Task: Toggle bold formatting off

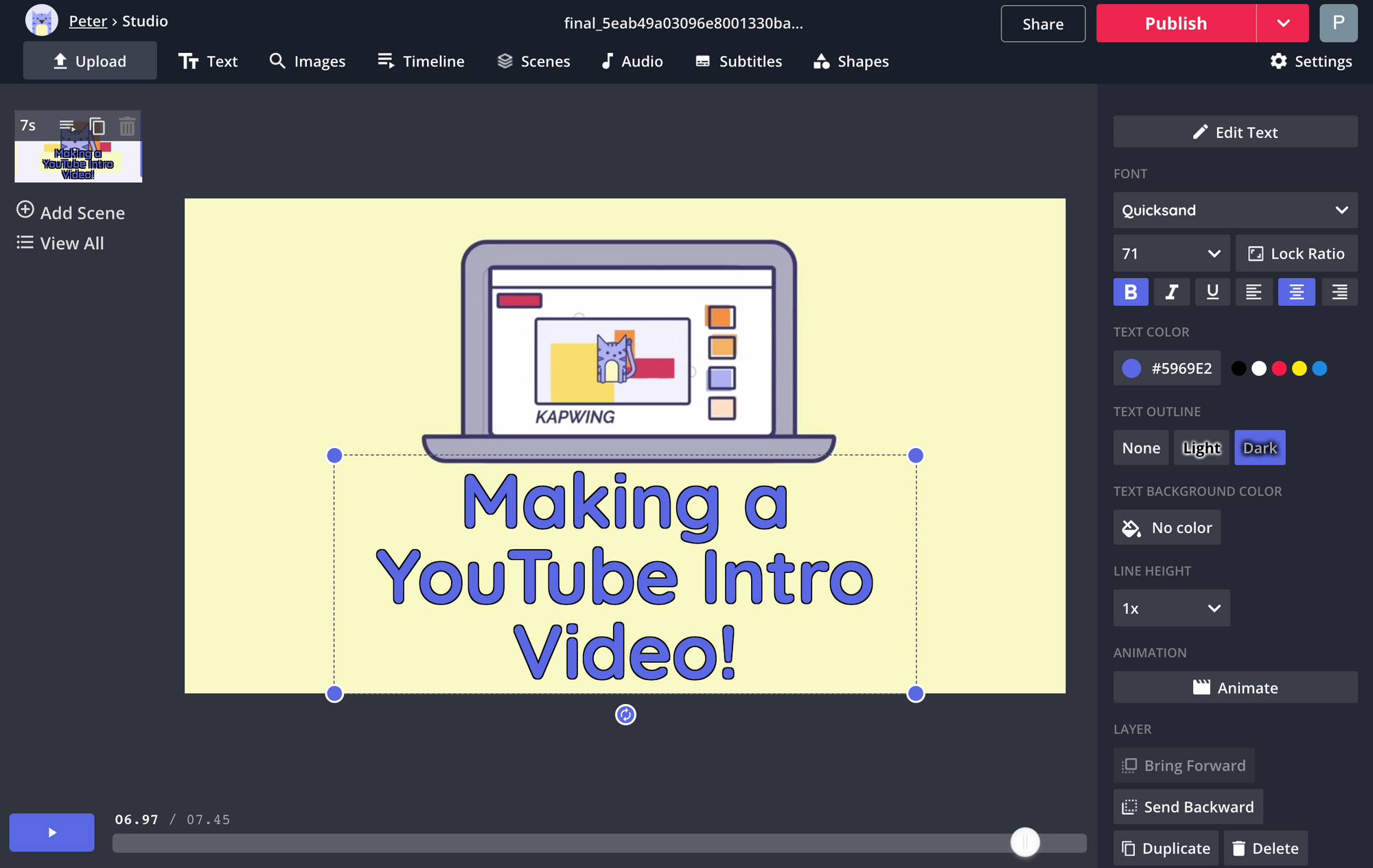Action: tap(1131, 292)
